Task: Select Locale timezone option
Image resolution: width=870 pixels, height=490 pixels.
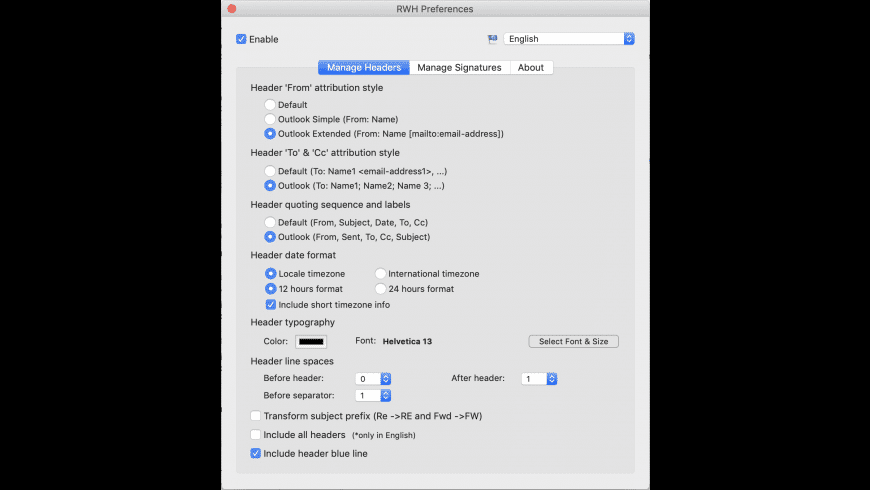Action: click(x=270, y=274)
